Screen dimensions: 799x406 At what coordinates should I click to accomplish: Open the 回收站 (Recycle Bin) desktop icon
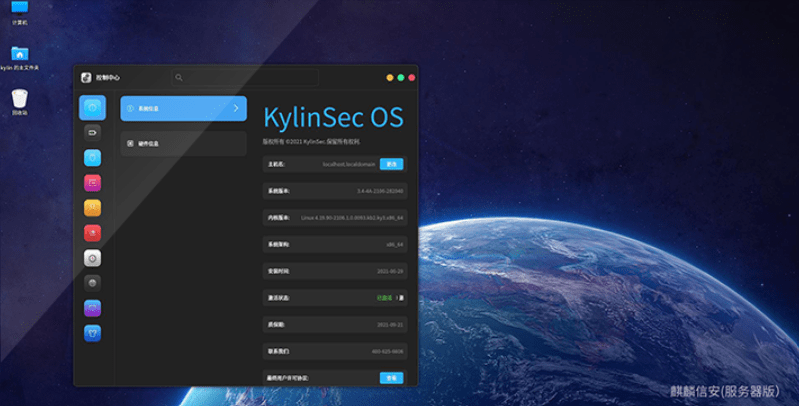coord(19,102)
